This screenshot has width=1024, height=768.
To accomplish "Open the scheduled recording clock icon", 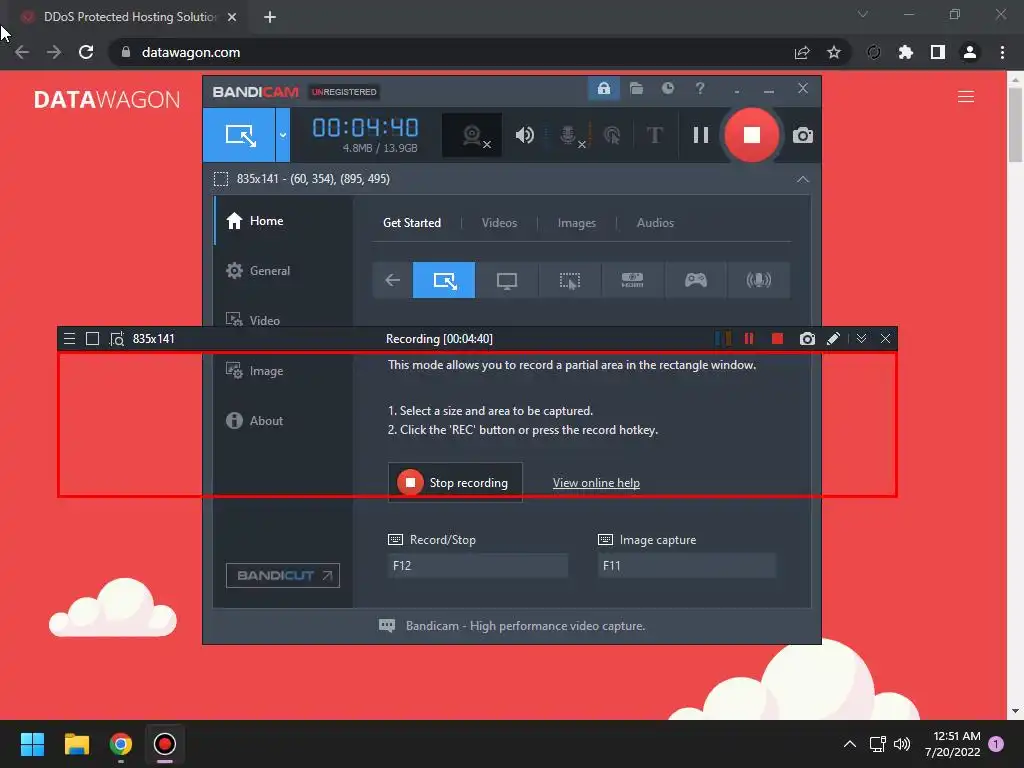I will click(667, 89).
